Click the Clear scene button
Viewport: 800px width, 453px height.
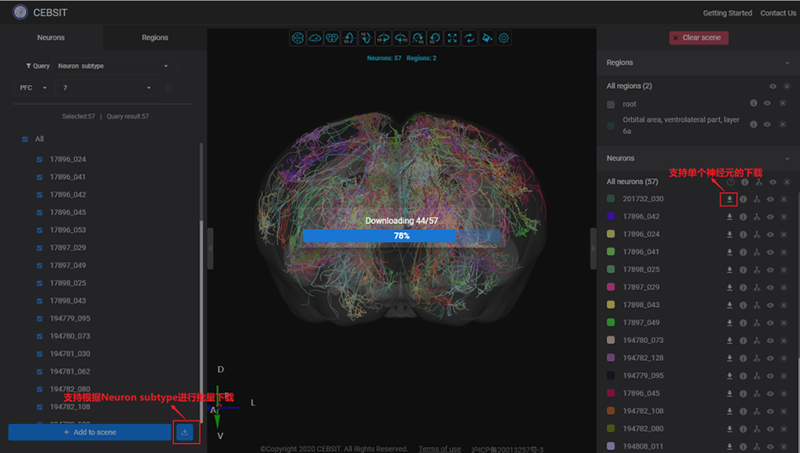699,38
